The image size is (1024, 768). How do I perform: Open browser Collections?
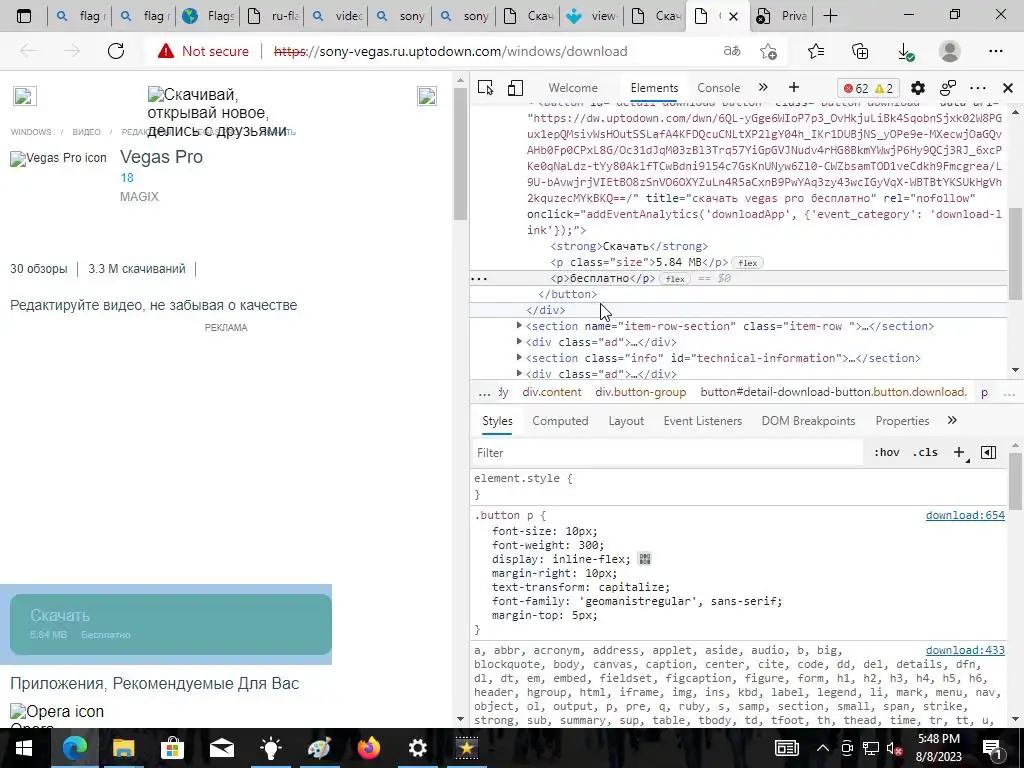pos(860,51)
